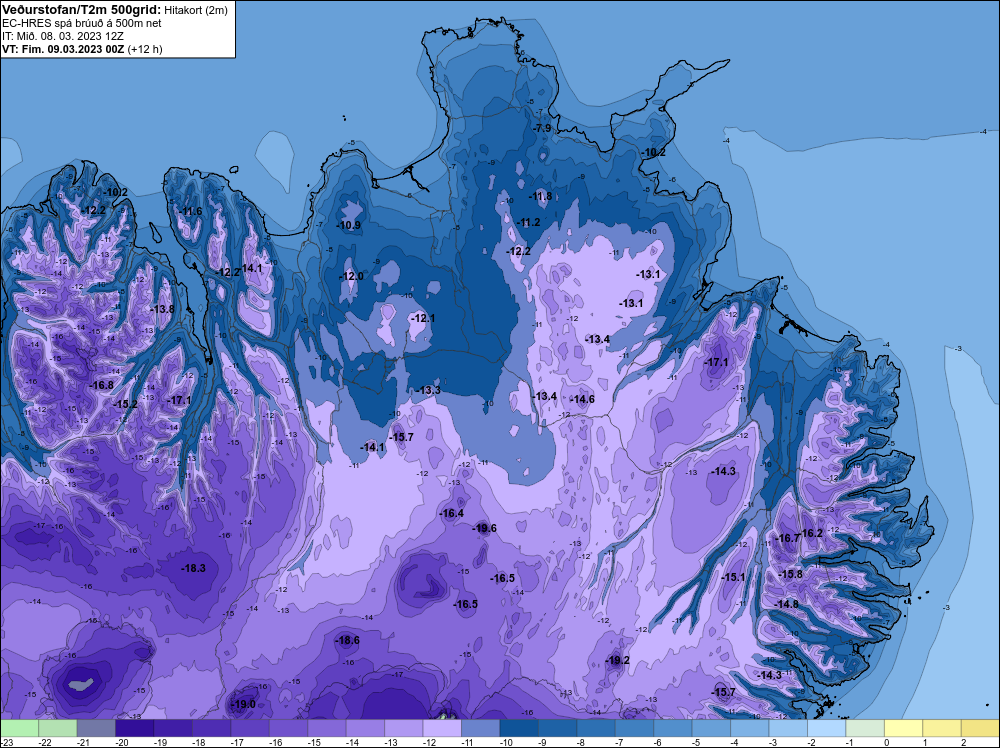This screenshot has height=748, width=1000.
Task: Pick the -2 legend color swatch
Action: (x=827, y=728)
